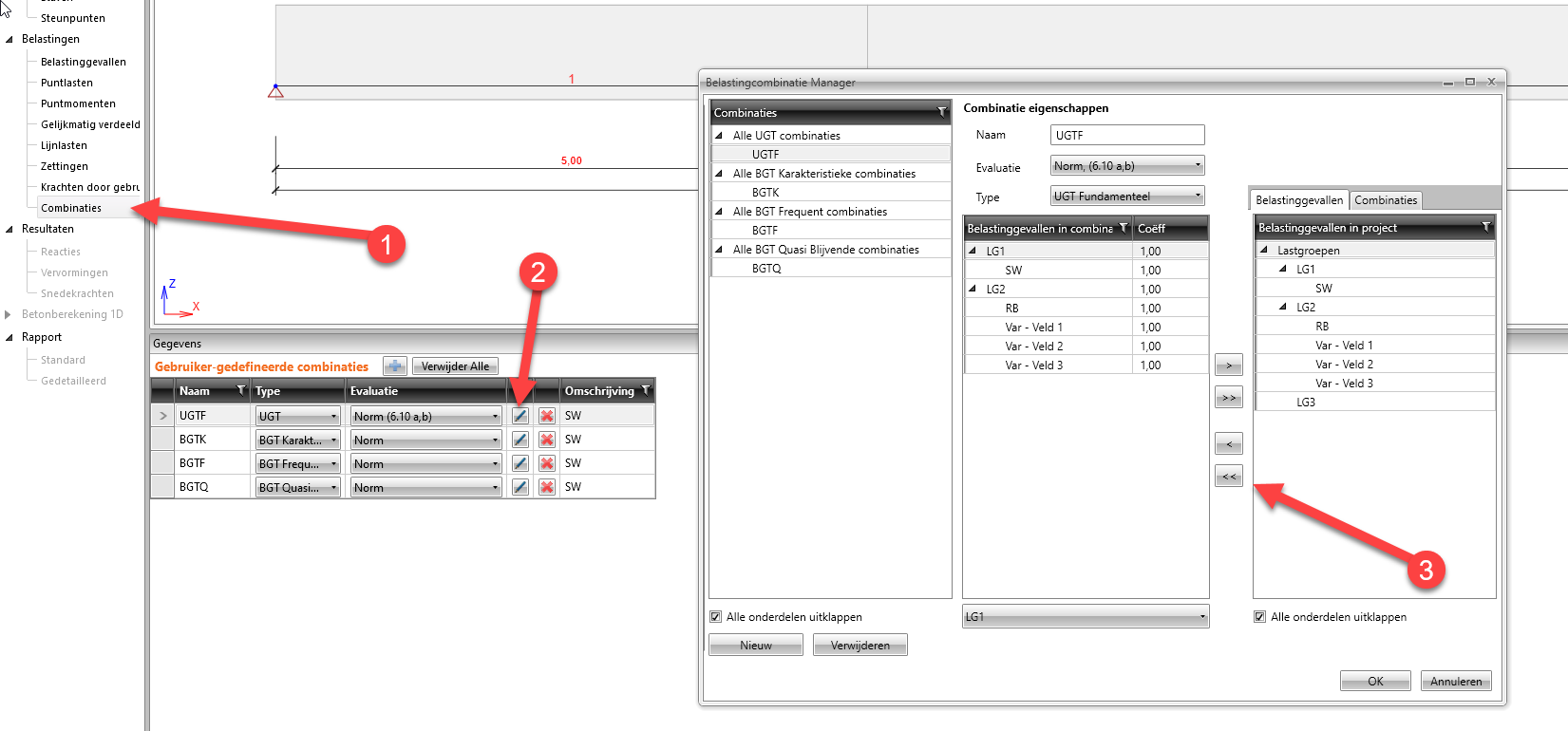Toggle left Alle onderdelen uitklappen checkbox

pos(716,617)
